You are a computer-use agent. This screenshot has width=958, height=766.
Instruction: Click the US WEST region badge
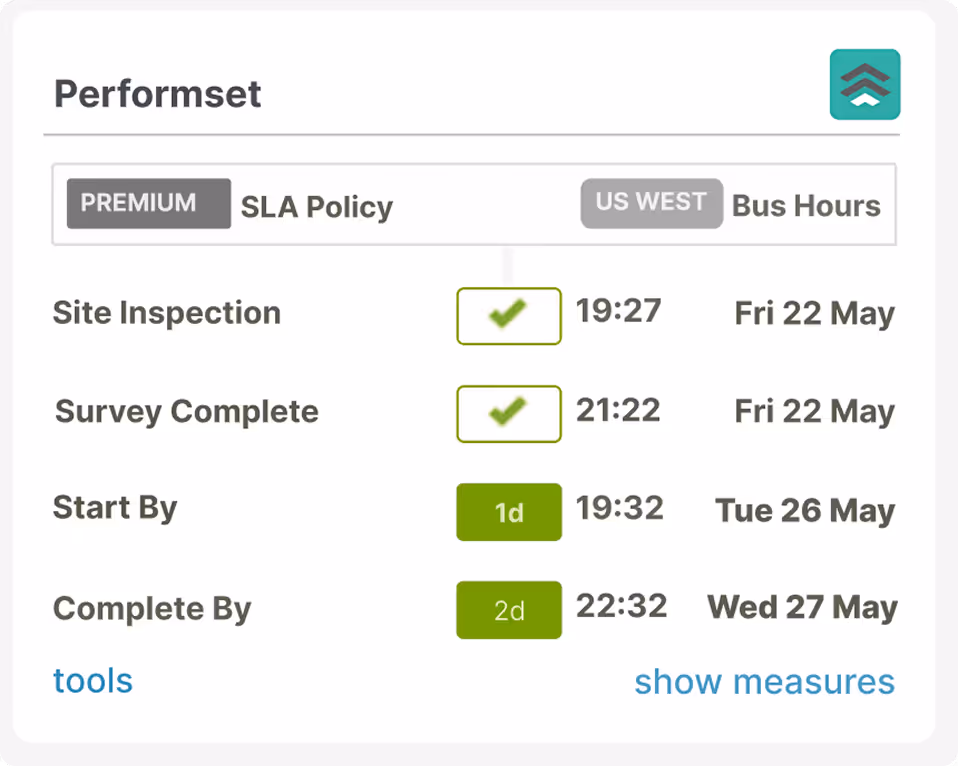(651, 203)
